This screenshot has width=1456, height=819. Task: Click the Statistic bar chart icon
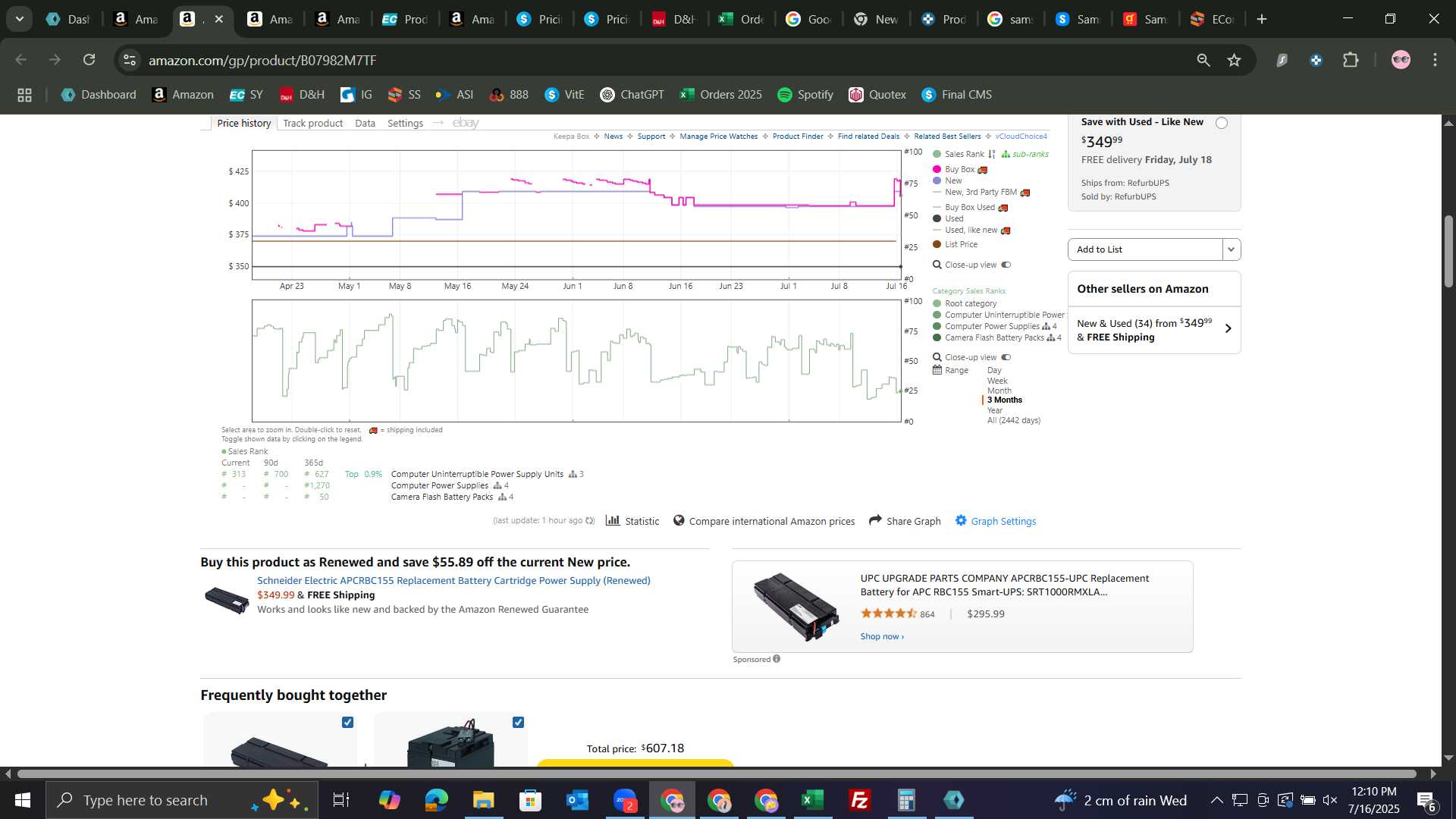613,520
